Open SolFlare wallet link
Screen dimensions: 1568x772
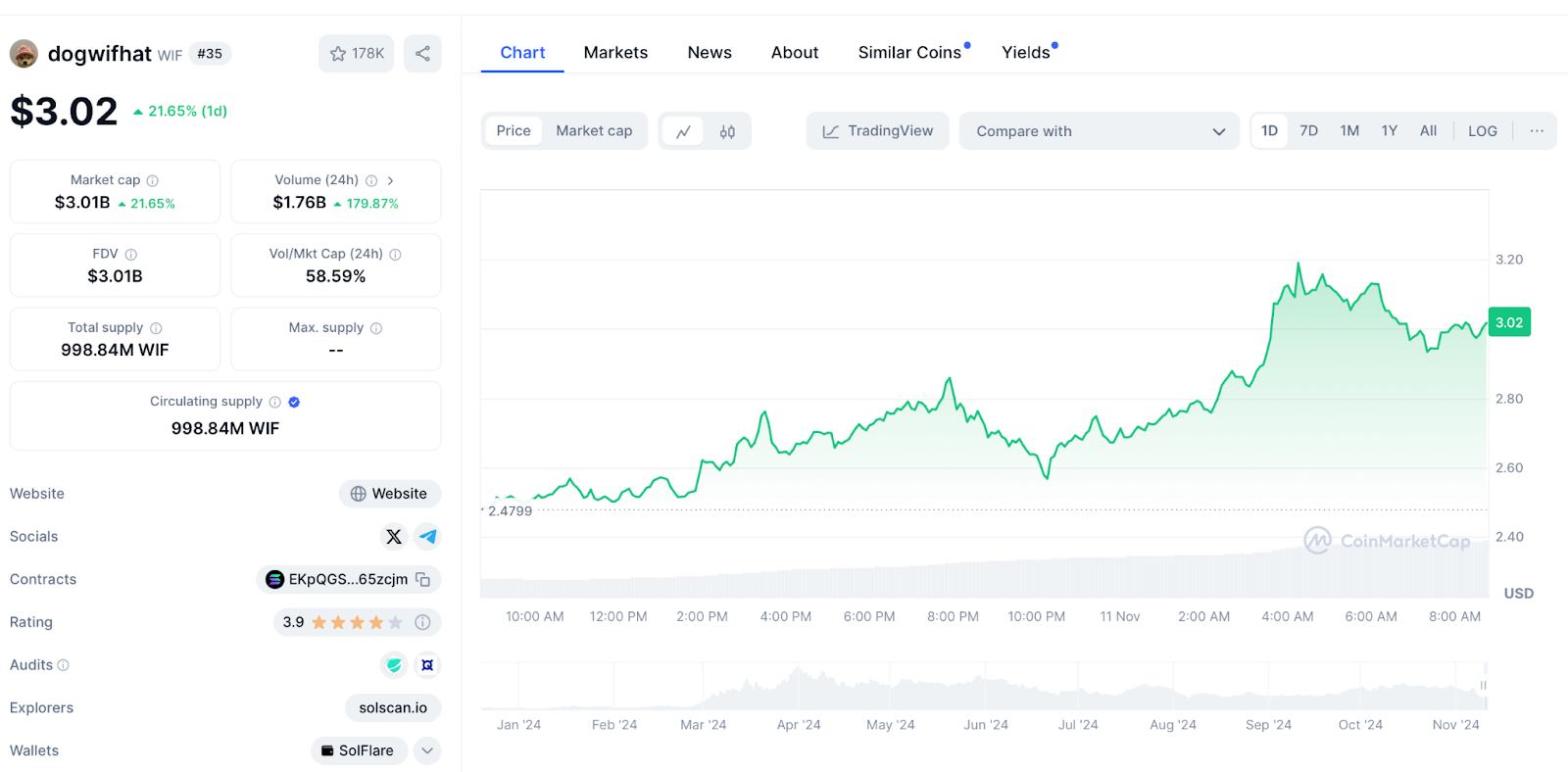tap(359, 750)
